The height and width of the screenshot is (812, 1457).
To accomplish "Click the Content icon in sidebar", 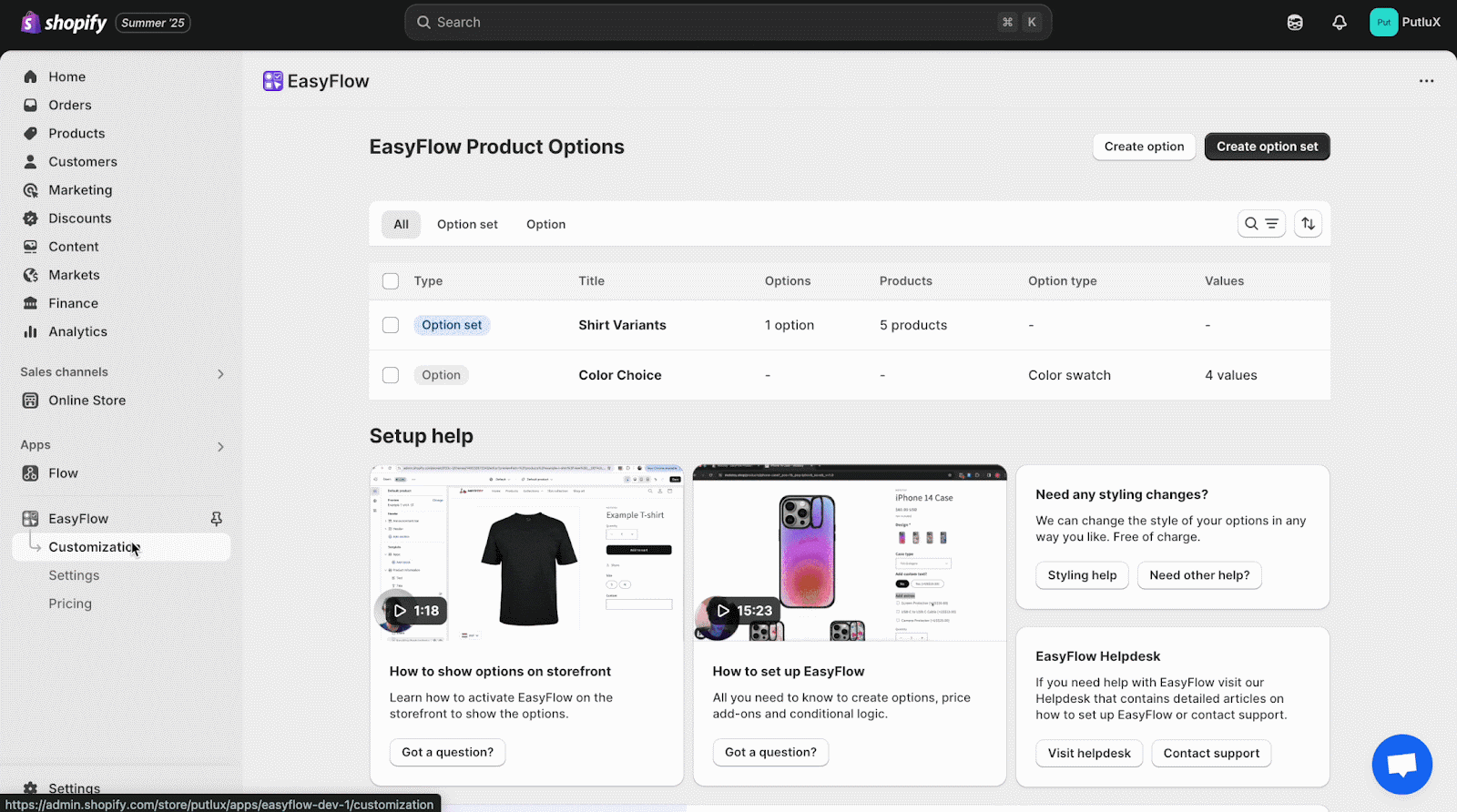I will click(x=30, y=247).
